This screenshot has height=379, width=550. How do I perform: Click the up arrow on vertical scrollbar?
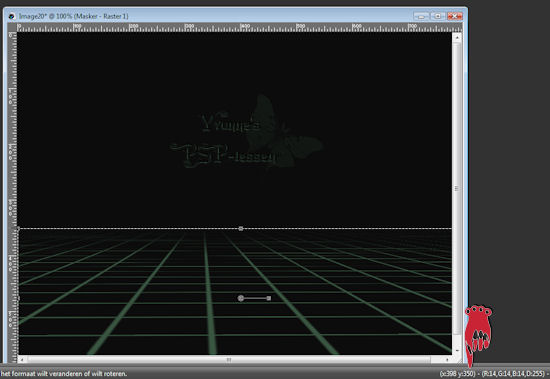[457, 37]
